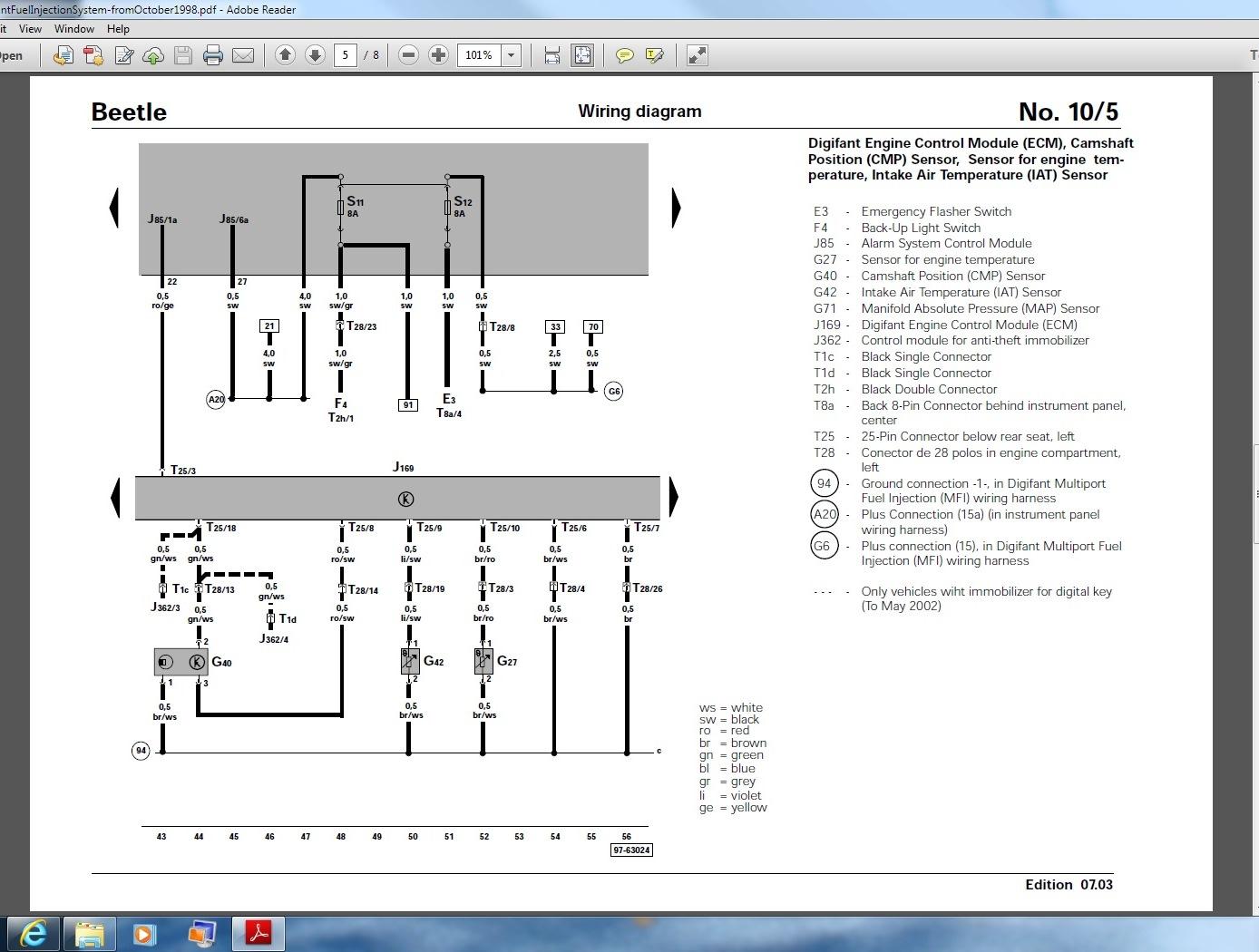Open the zoom level dropdown arrow

coord(512,55)
